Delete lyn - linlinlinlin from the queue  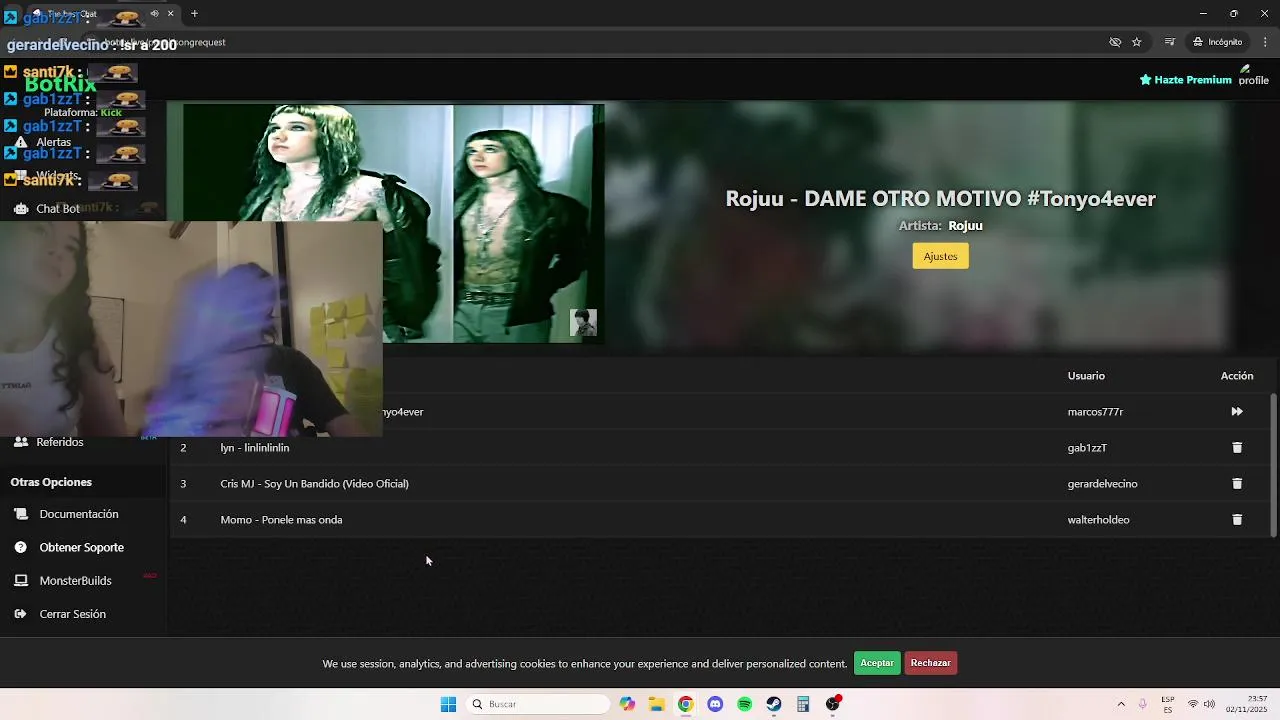click(x=1237, y=448)
